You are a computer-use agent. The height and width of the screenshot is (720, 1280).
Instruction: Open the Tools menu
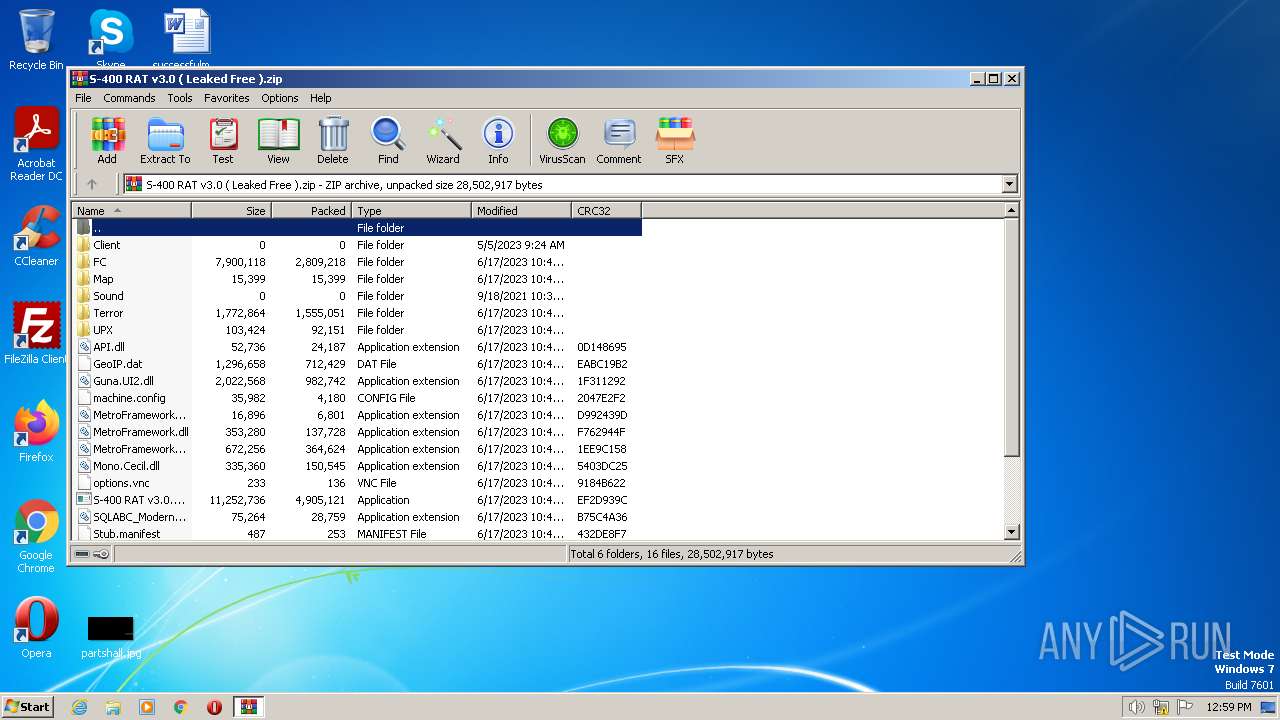point(180,98)
